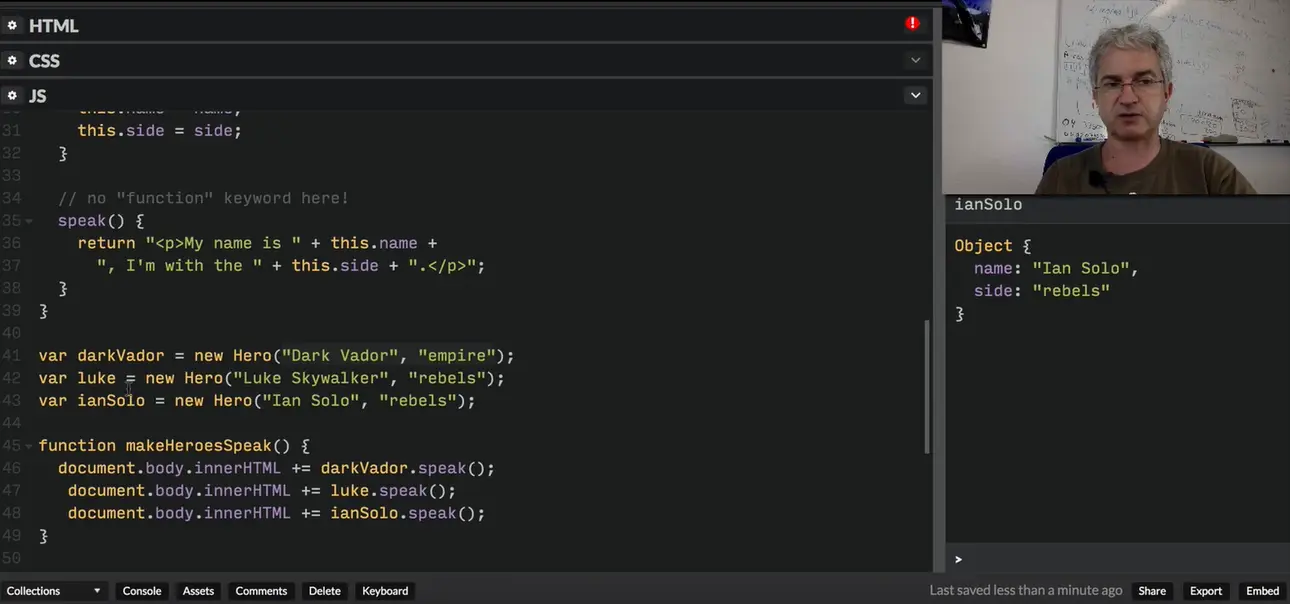Image resolution: width=1290 pixels, height=604 pixels.
Task: Click the red error icon in the HTML panel
Action: point(912,23)
